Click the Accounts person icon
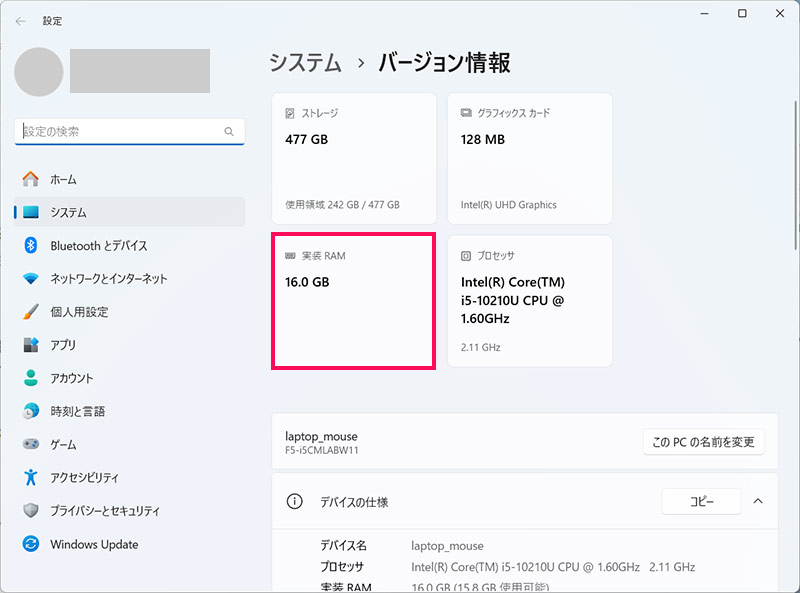 (31, 378)
